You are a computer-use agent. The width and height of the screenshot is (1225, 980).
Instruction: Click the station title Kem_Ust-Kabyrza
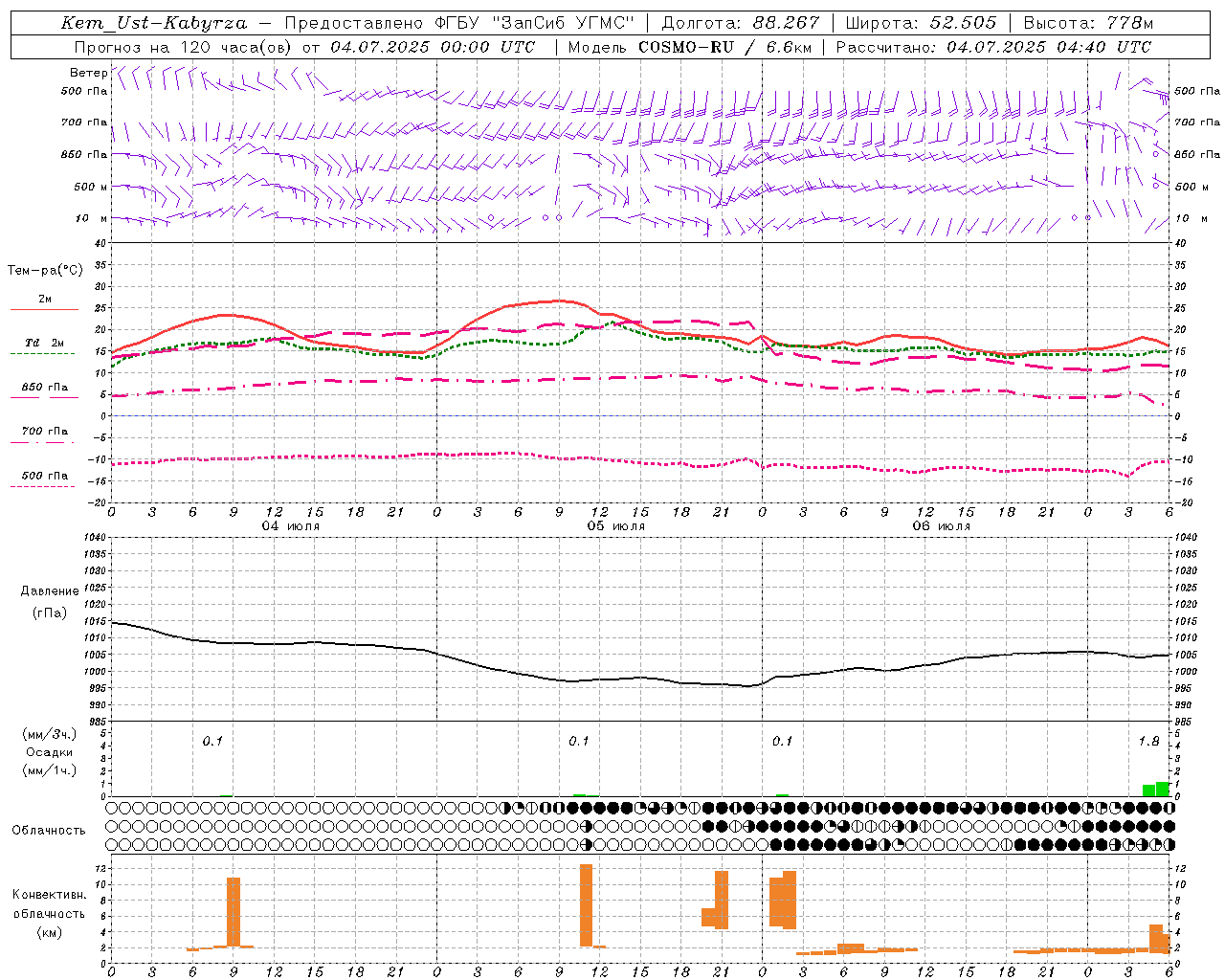154,23
